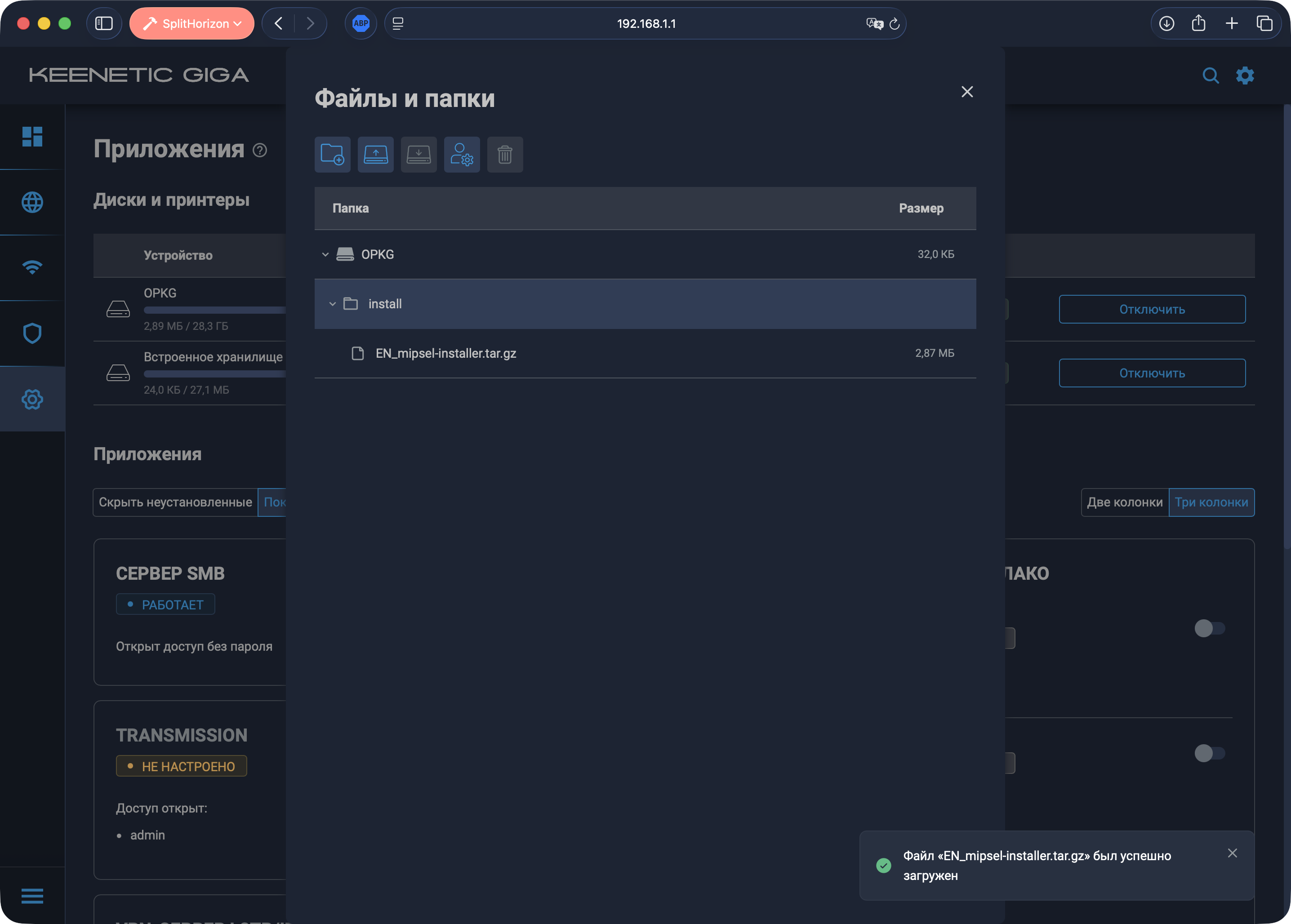Switch to Две колонки layout
Viewport: 1291px width, 924px height.
[x=1125, y=502]
